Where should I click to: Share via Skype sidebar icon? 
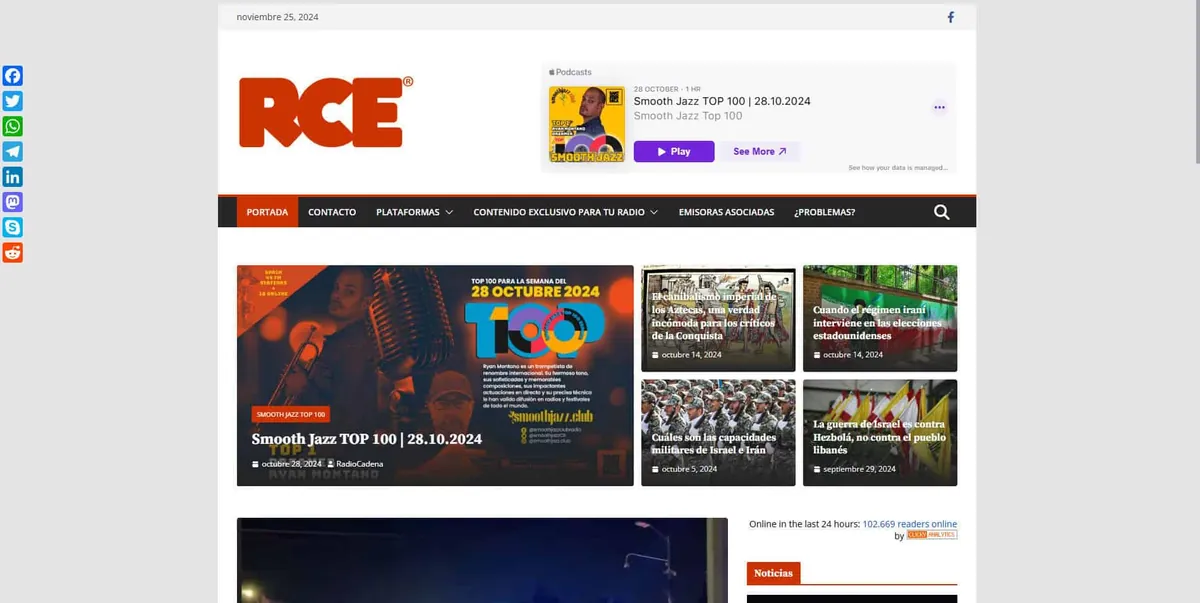[12, 228]
